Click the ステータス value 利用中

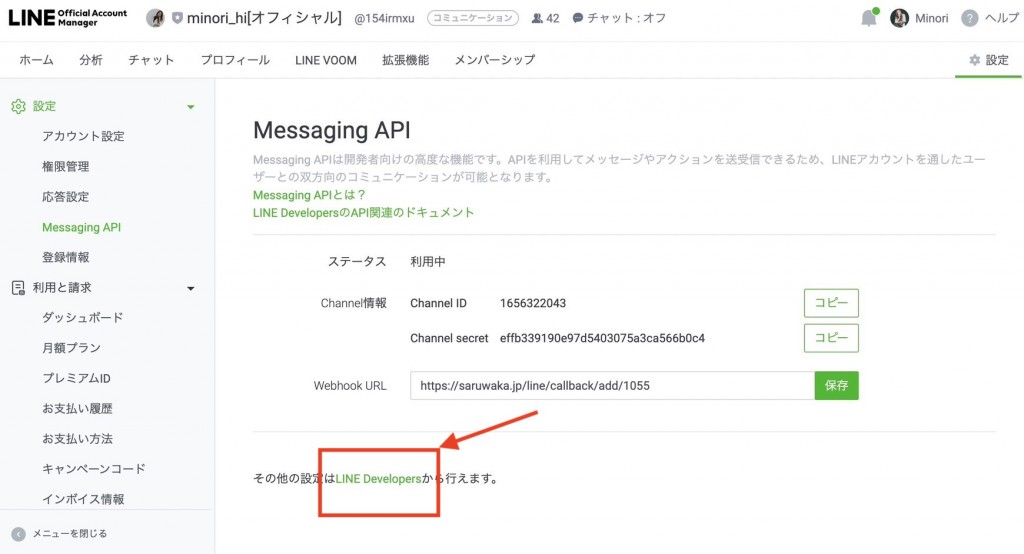click(x=428, y=262)
